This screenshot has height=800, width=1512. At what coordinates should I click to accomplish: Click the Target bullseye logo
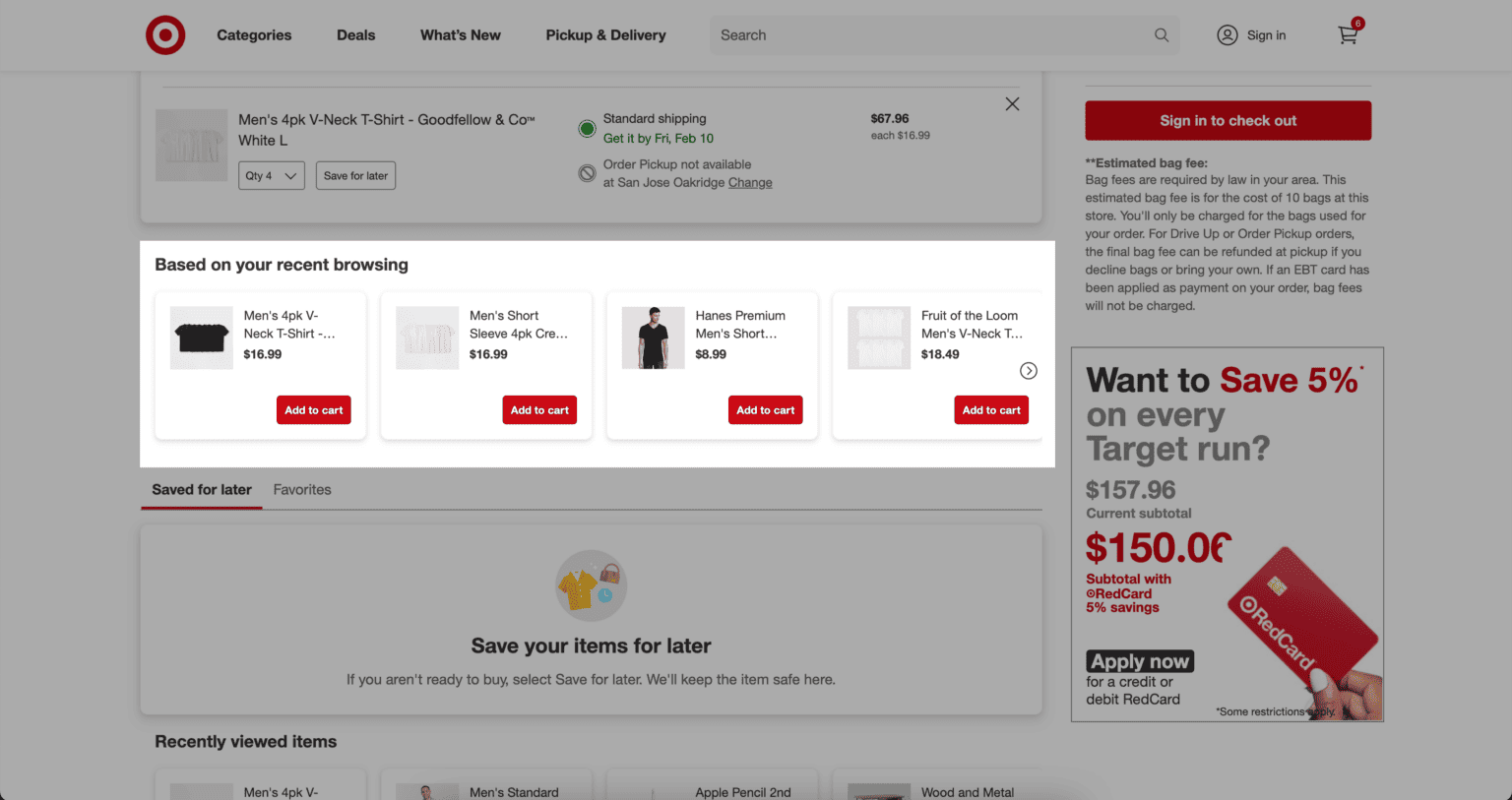tap(164, 34)
